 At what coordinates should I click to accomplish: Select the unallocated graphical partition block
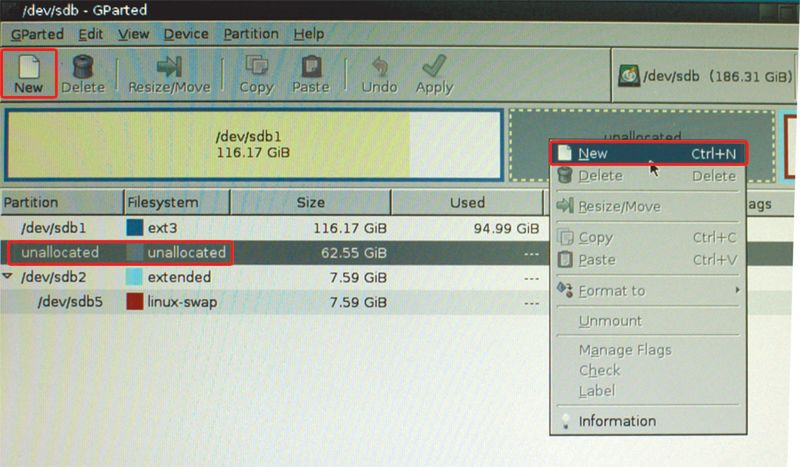(x=642, y=145)
